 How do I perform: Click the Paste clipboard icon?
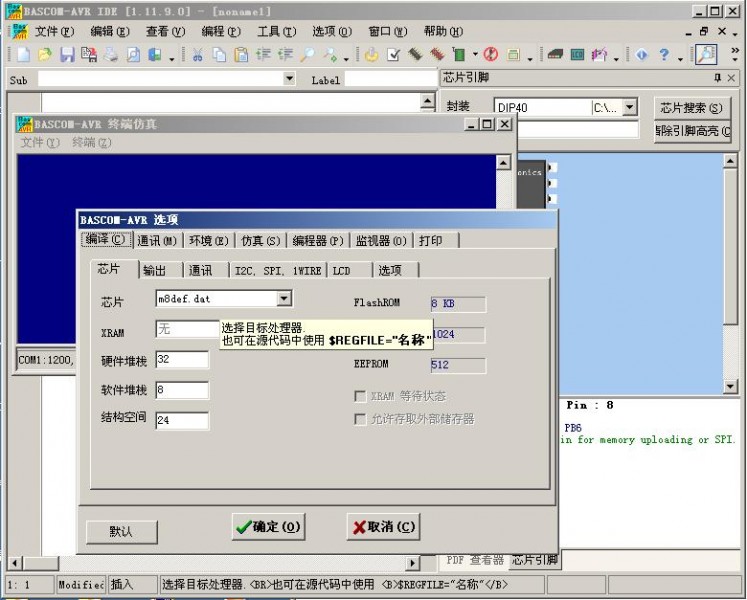(x=242, y=54)
